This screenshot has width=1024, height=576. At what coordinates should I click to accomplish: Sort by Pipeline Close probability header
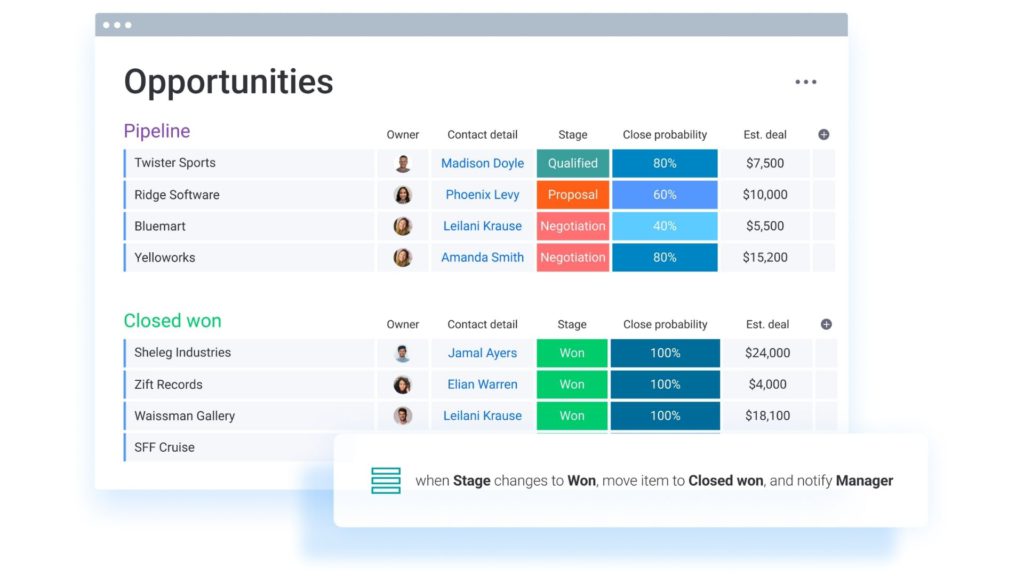coord(664,135)
